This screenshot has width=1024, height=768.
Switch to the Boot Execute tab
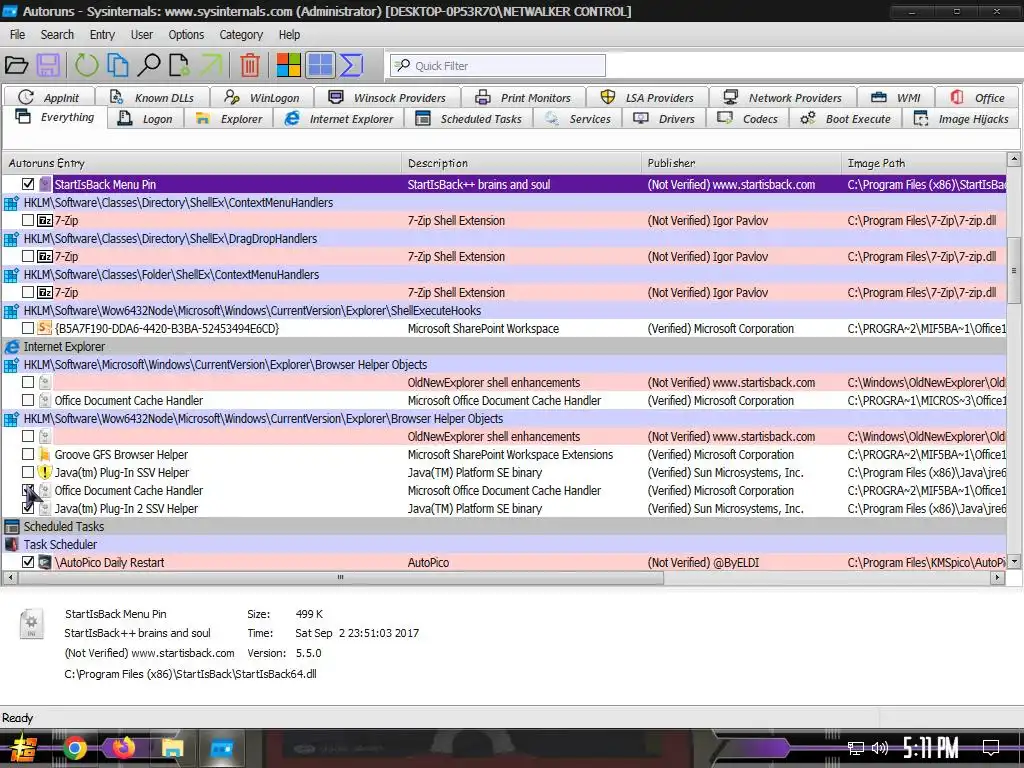846,119
